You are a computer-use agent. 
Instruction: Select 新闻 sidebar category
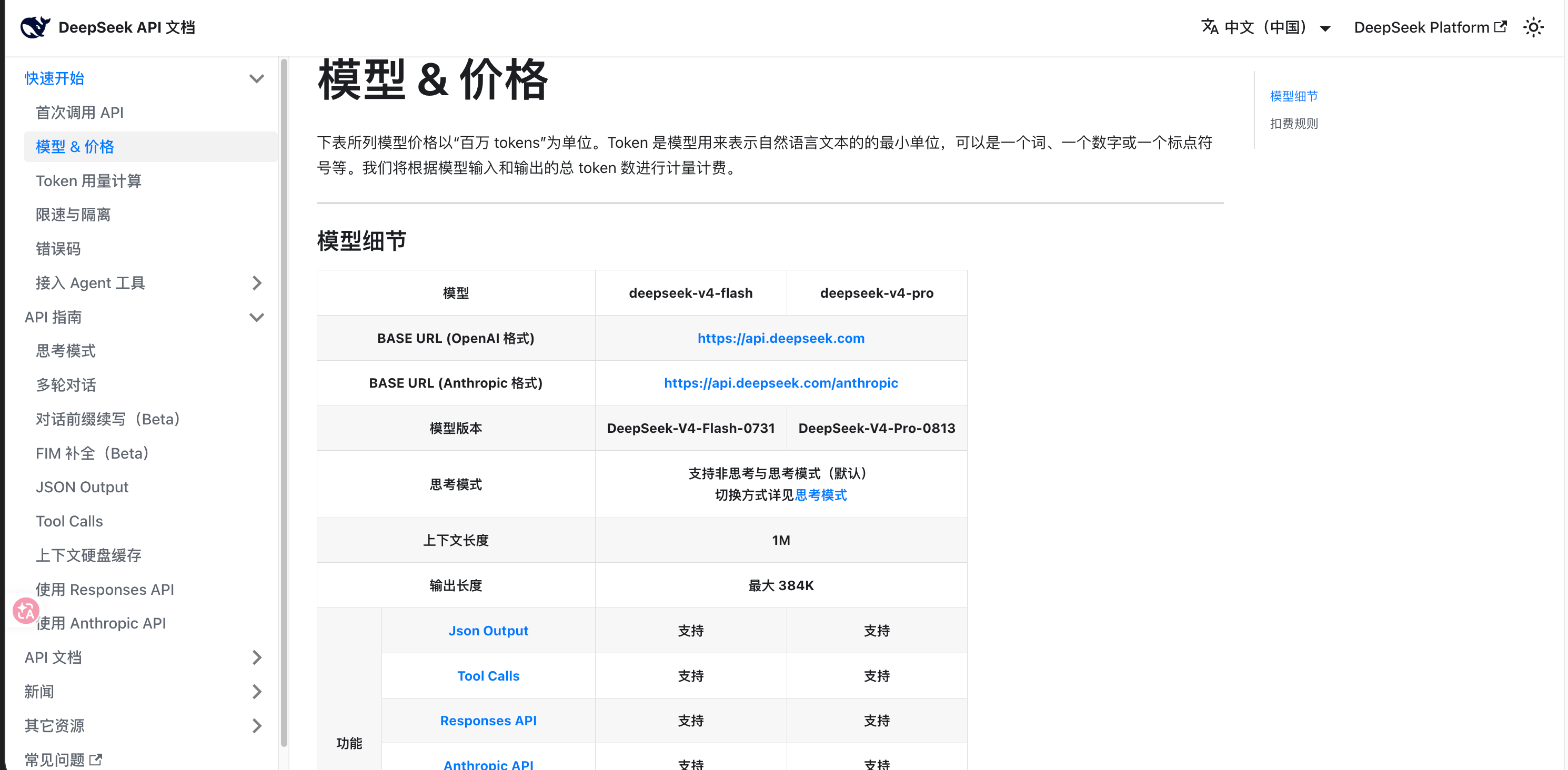[x=39, y=692]
